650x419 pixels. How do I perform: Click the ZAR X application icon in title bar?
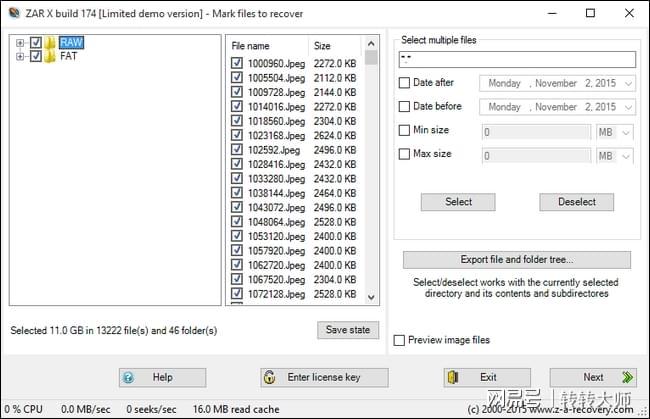coord(14,13)
